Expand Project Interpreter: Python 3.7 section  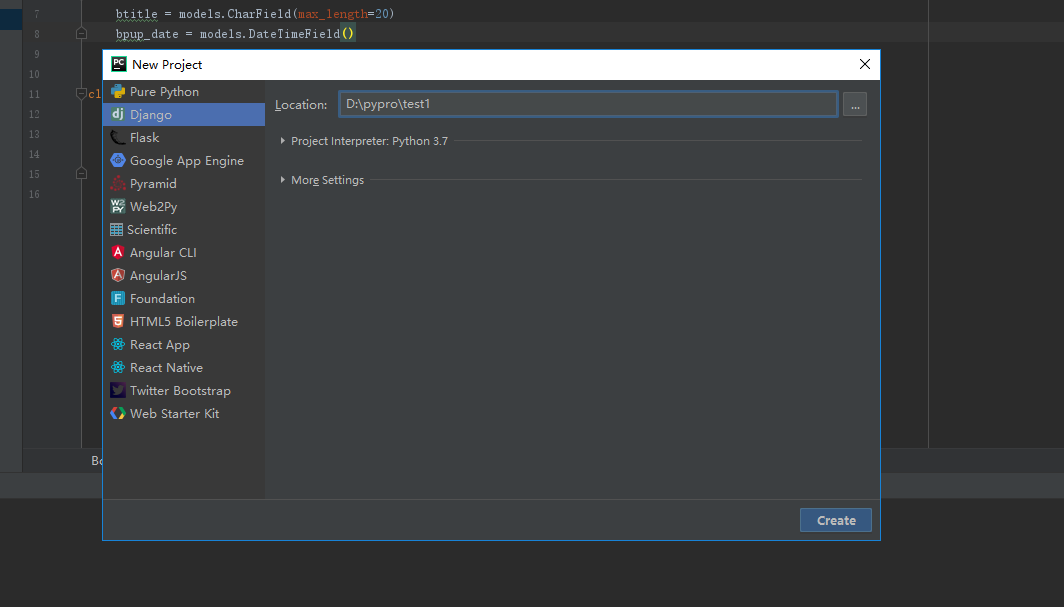pos(282,141)
